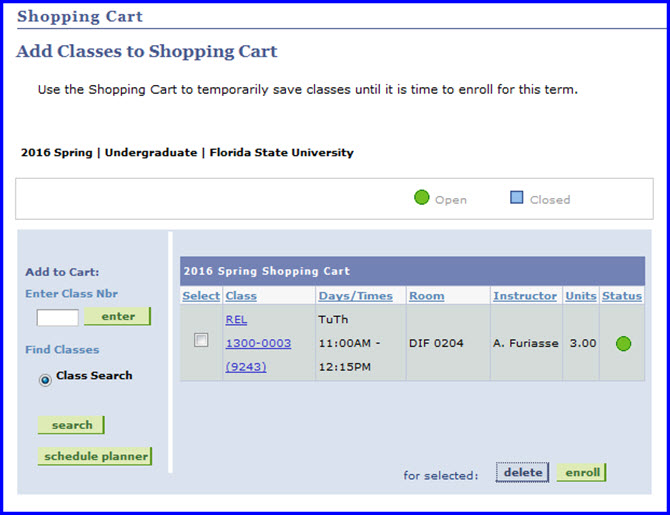Open the schedule planner
670x515 pixels.
pos(95,456)
